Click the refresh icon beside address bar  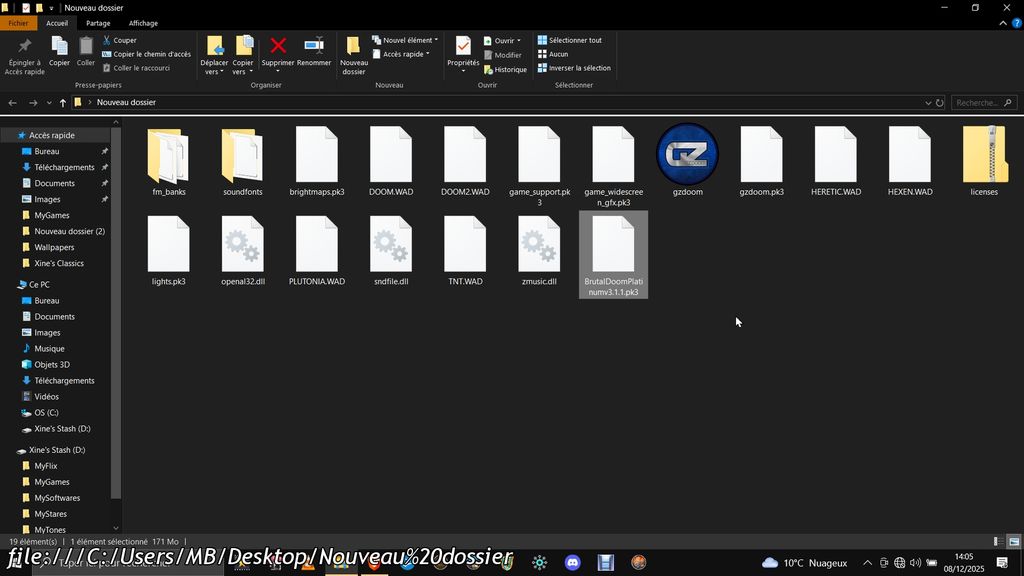939,103
